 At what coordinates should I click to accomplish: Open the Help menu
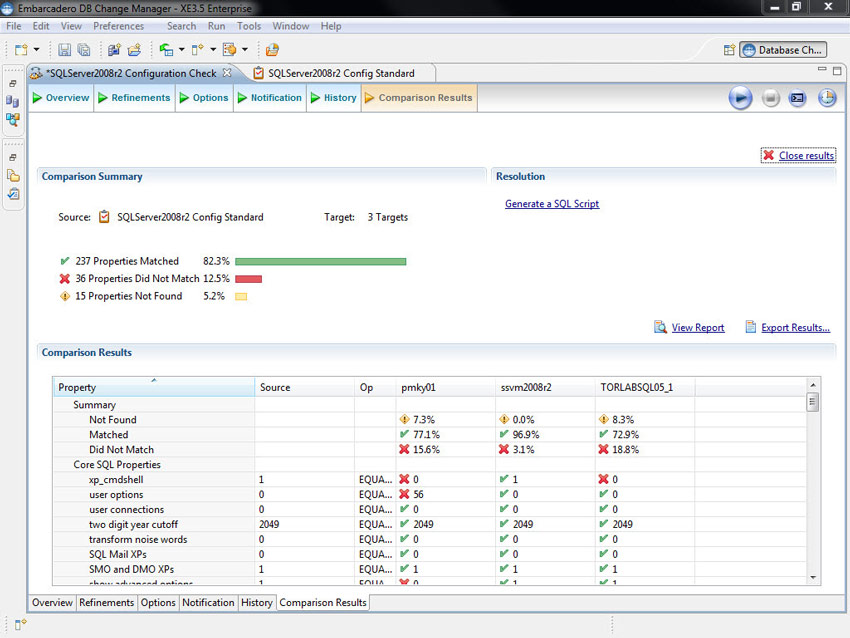[x=331, y=26]
